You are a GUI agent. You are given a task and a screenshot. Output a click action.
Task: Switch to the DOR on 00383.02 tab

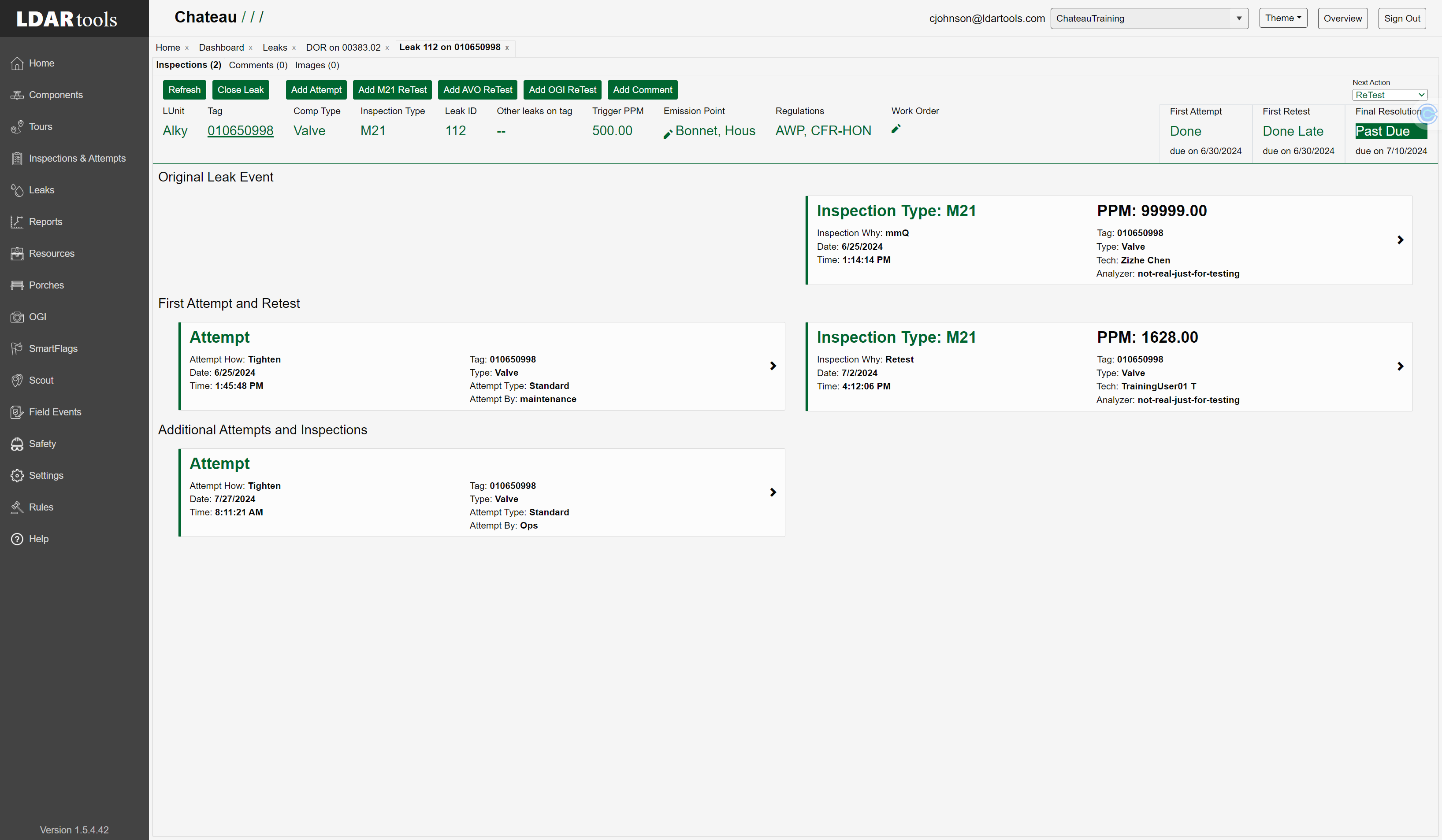tap(343, 48)
